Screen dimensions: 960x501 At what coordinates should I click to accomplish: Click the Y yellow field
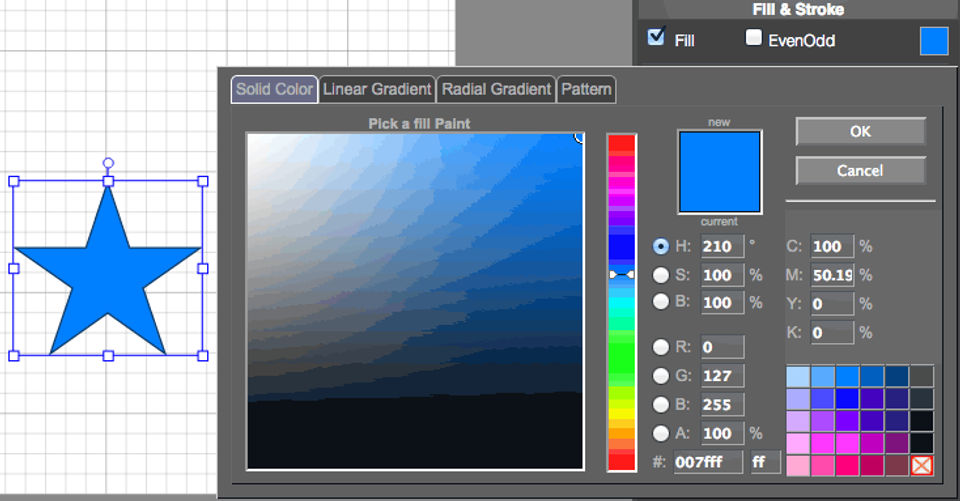tap(832, 304)
